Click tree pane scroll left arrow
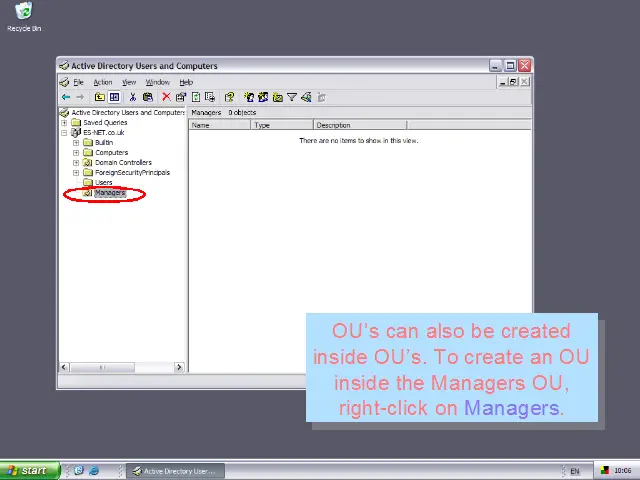 point(64,367)
